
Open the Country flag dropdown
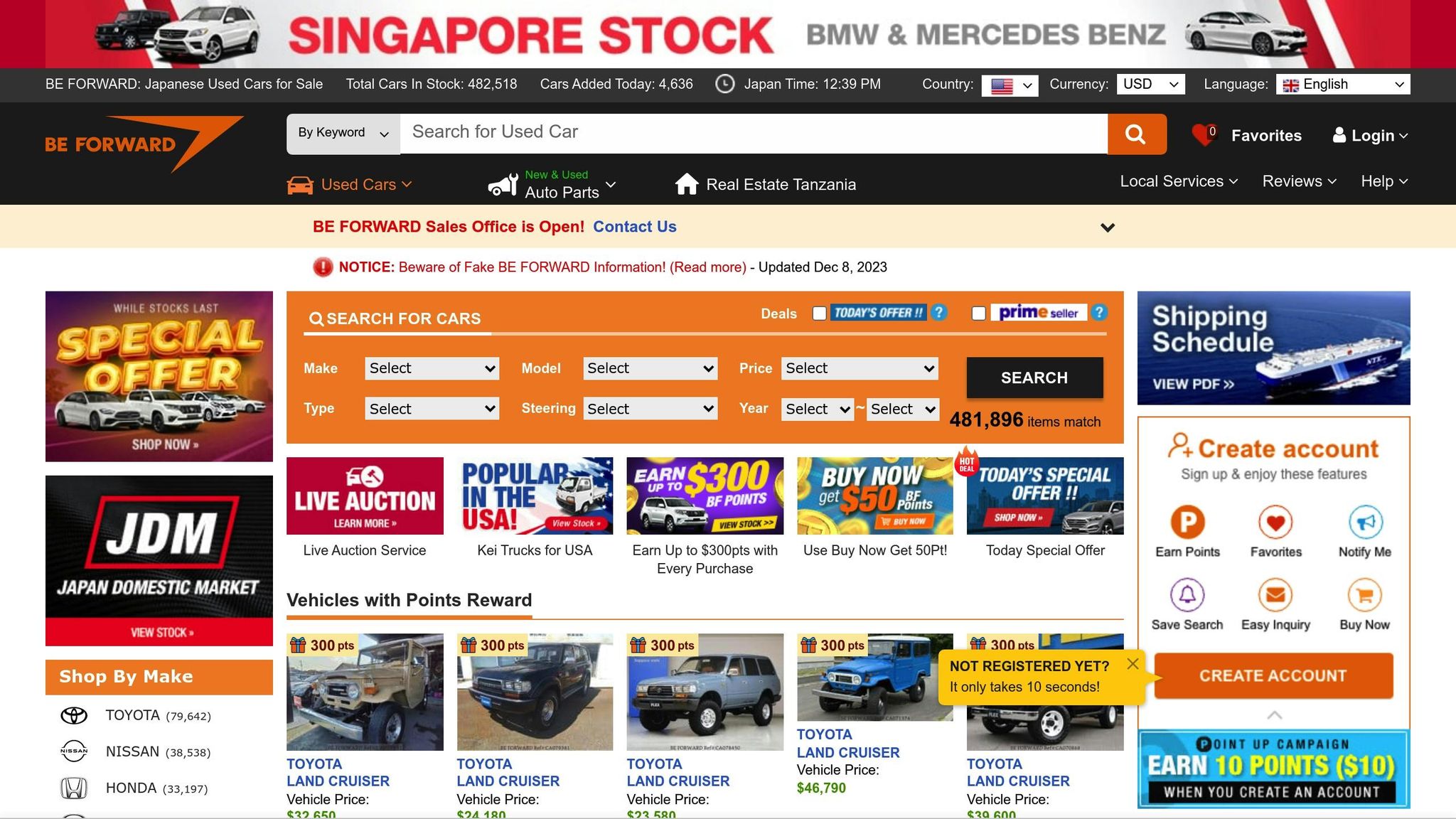click(x=1010, y=85)
